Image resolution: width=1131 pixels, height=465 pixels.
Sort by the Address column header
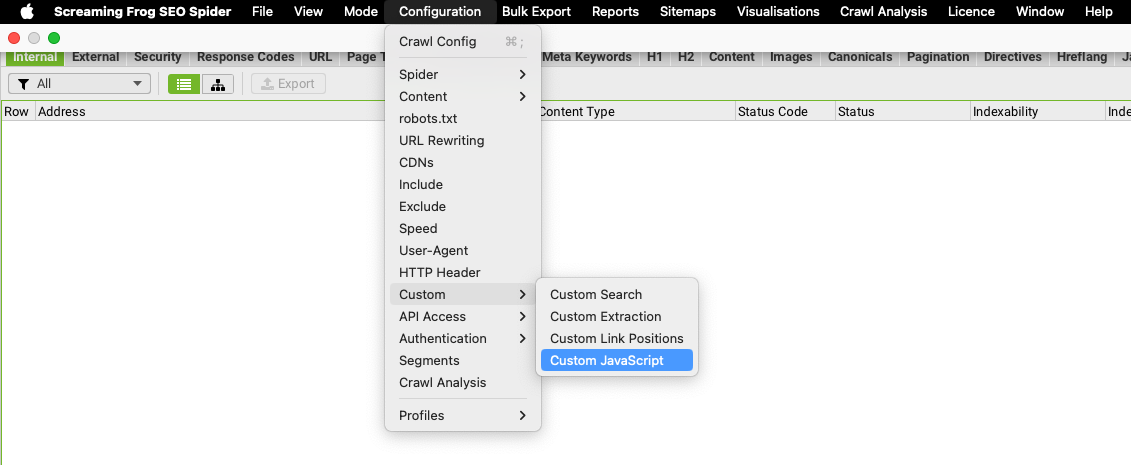coord(209,112)
